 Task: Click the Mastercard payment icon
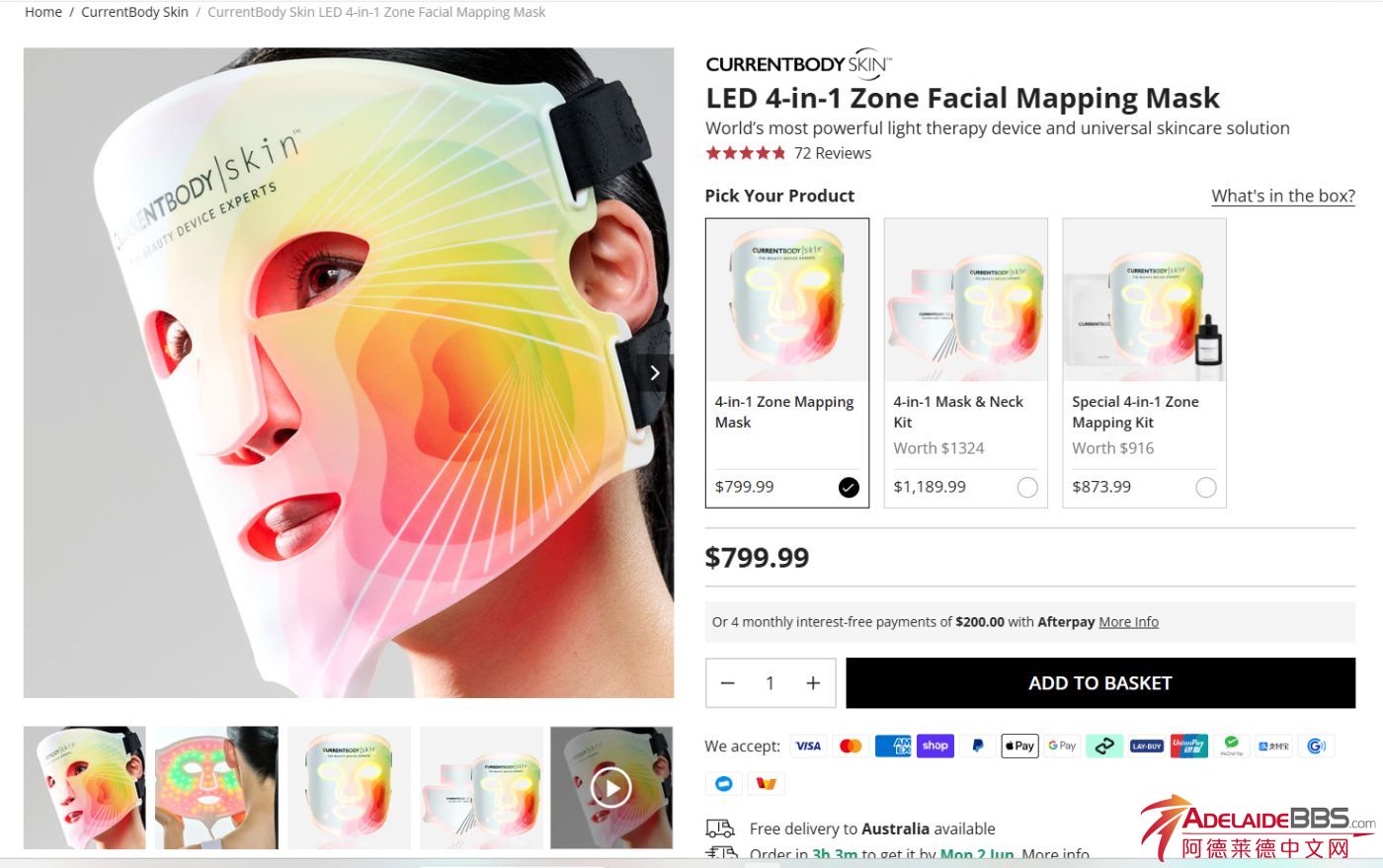point(851,746)
